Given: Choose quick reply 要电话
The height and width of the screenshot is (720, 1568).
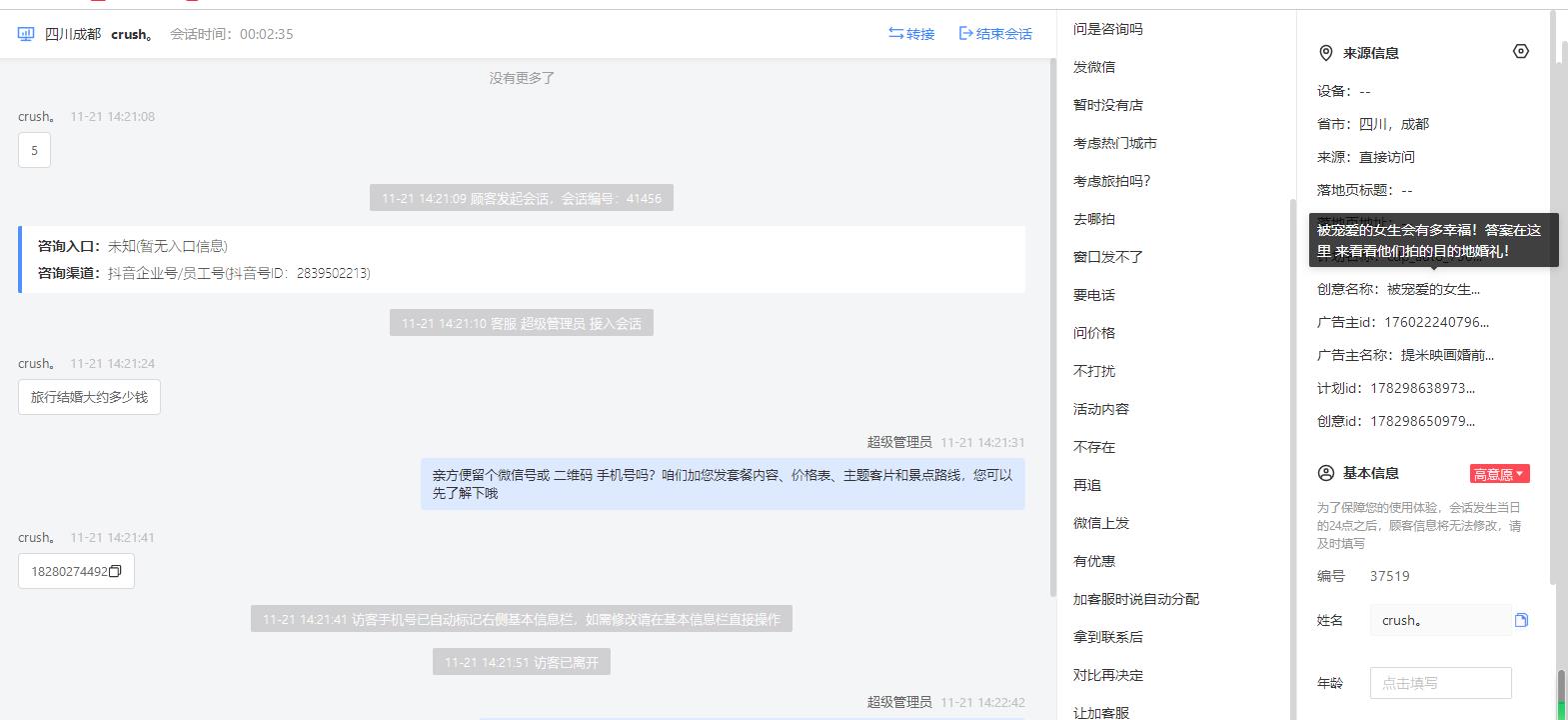Looking at the screenshot, I should tap(1094, 295).
